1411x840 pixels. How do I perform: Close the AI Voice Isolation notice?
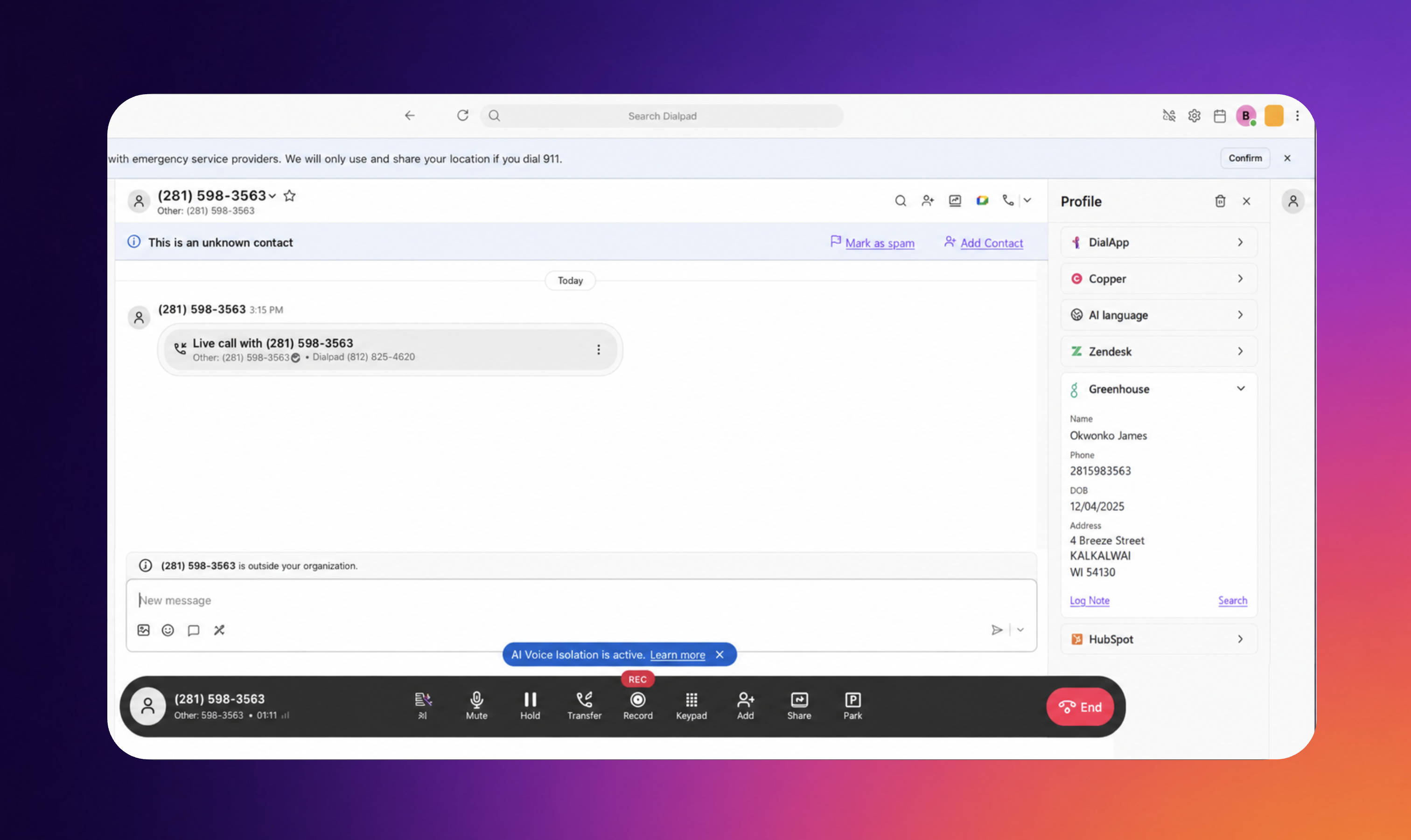tap(719, 654)
